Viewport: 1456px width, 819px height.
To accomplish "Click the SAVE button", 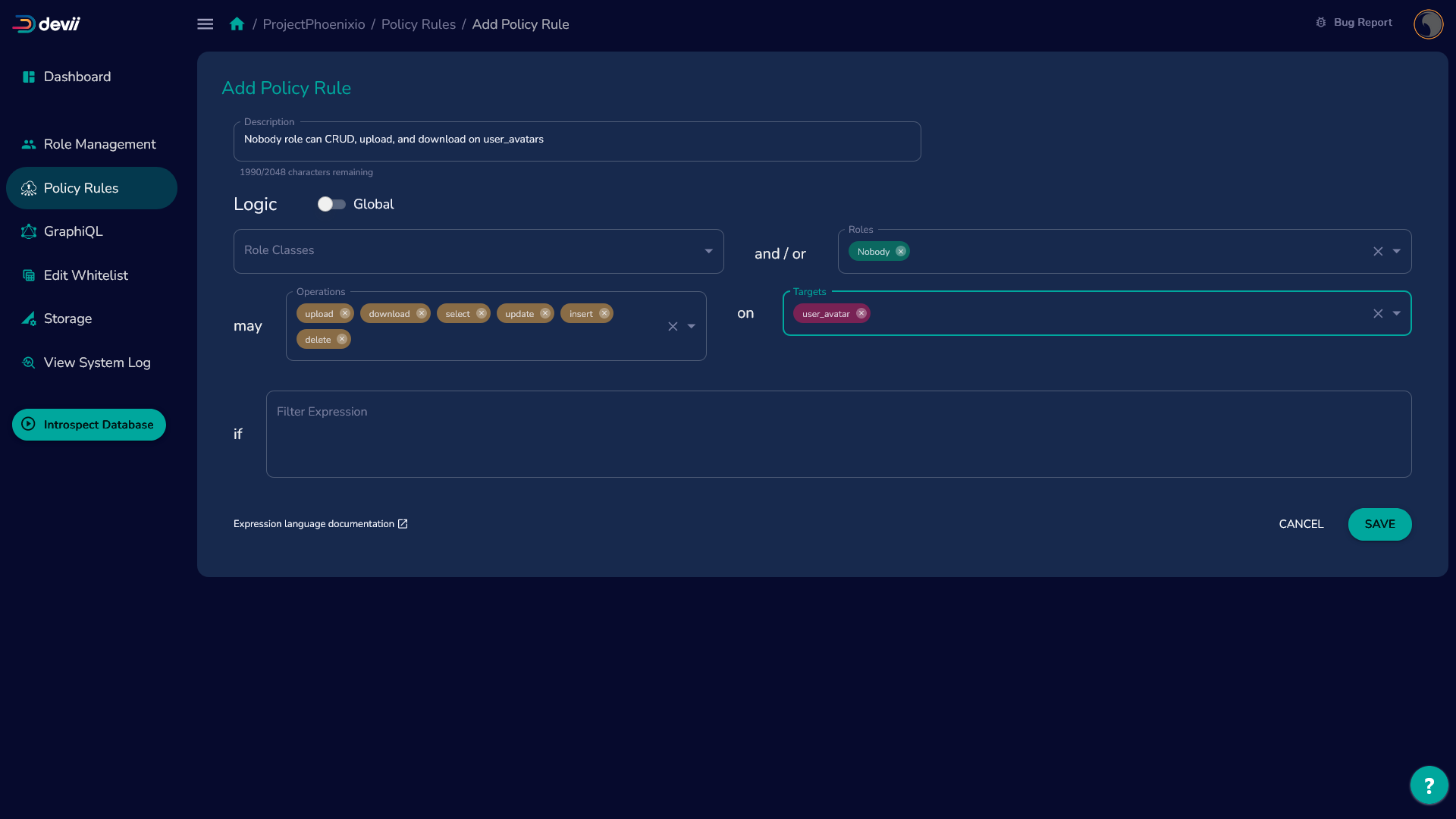I will tap(1379, 524).
